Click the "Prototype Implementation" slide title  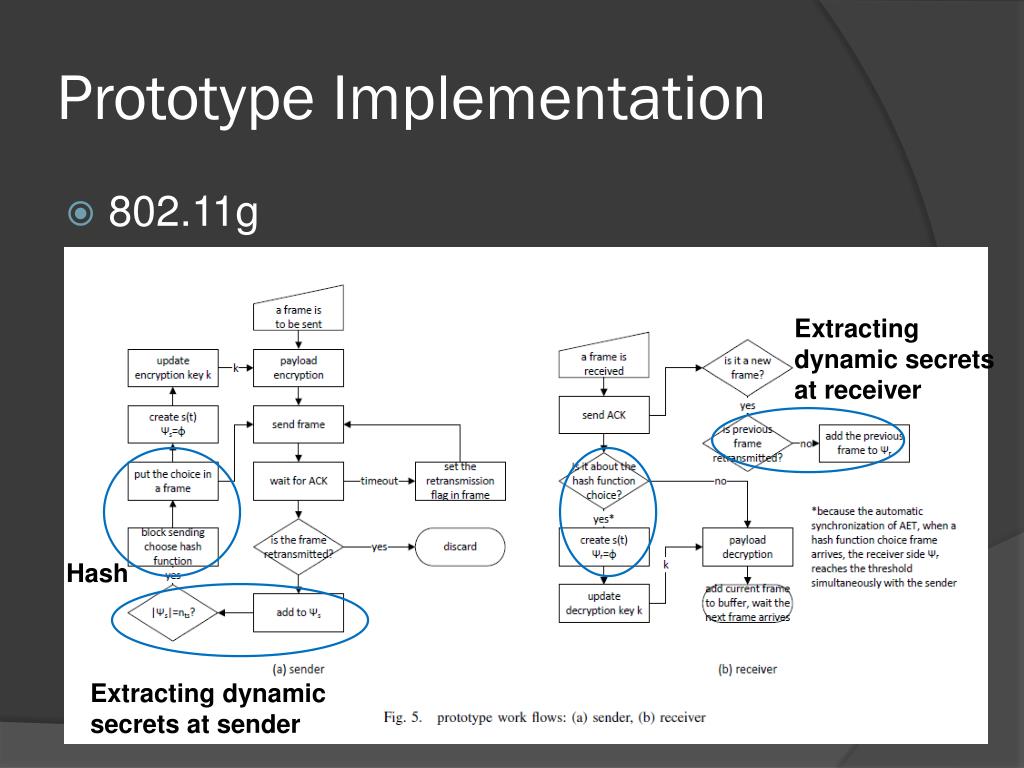[411, 99]
